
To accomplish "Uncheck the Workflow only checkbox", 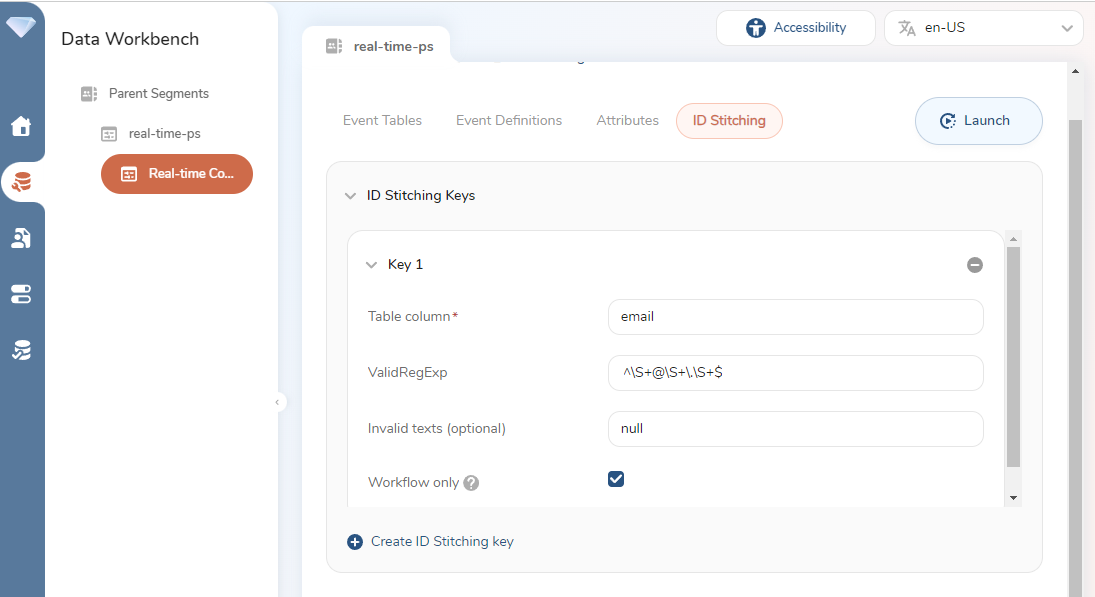I will pos(616,479).
